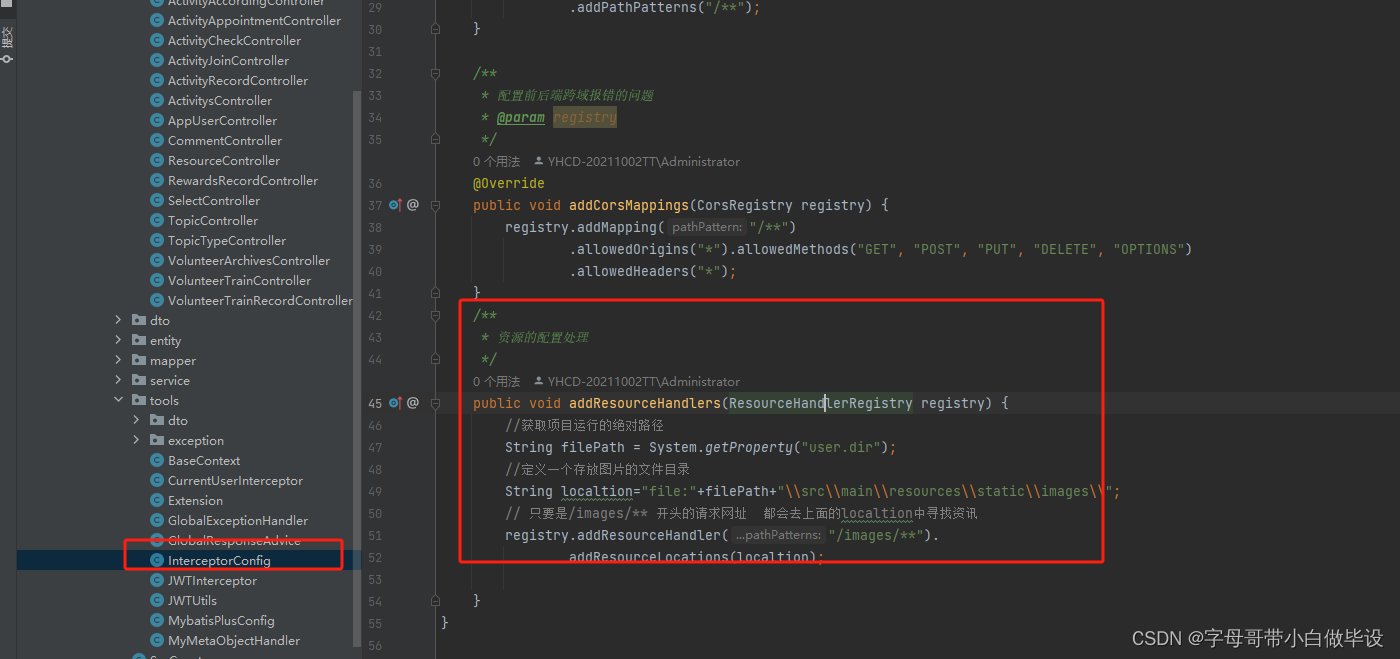Click the class icon of GlobalExceptionHandler

coord(157,520)
